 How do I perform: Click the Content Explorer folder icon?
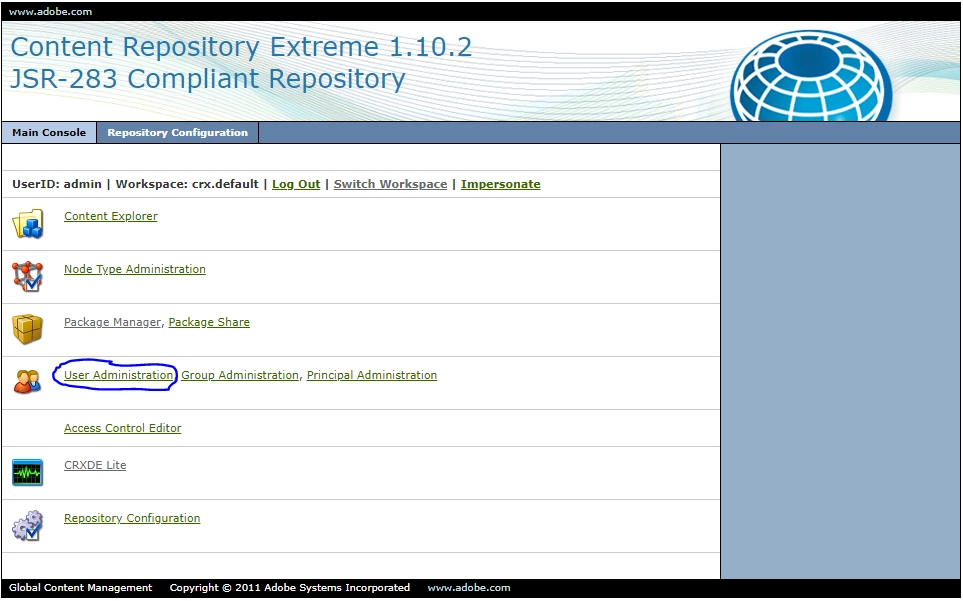click(x=28, y=223)
